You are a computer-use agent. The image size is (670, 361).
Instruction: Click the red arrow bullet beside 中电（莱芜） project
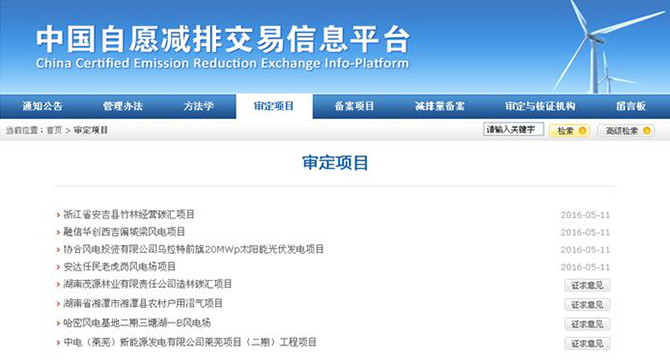coord(58,343)
